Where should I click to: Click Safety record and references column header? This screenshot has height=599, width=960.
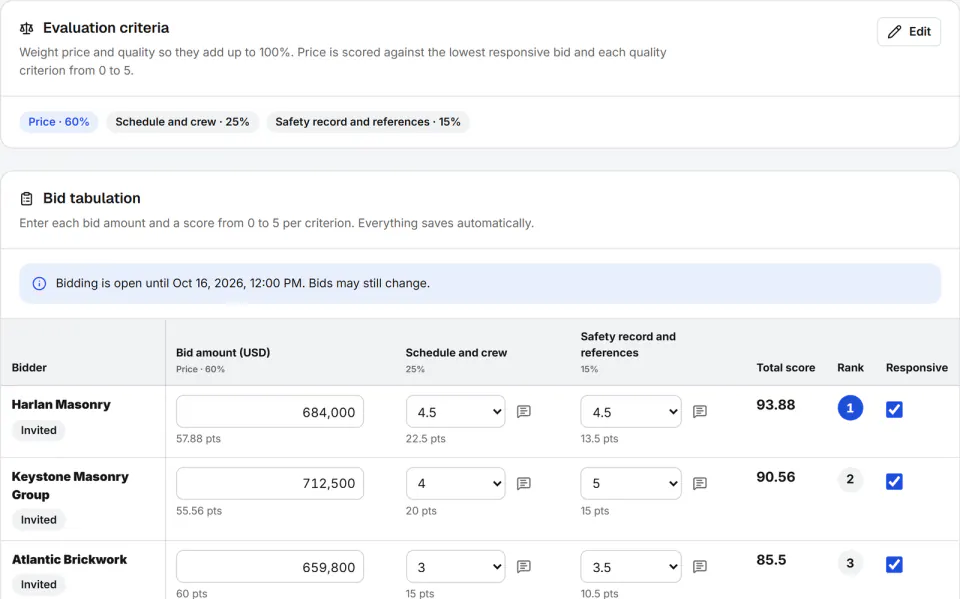click(x=628, y=345)
